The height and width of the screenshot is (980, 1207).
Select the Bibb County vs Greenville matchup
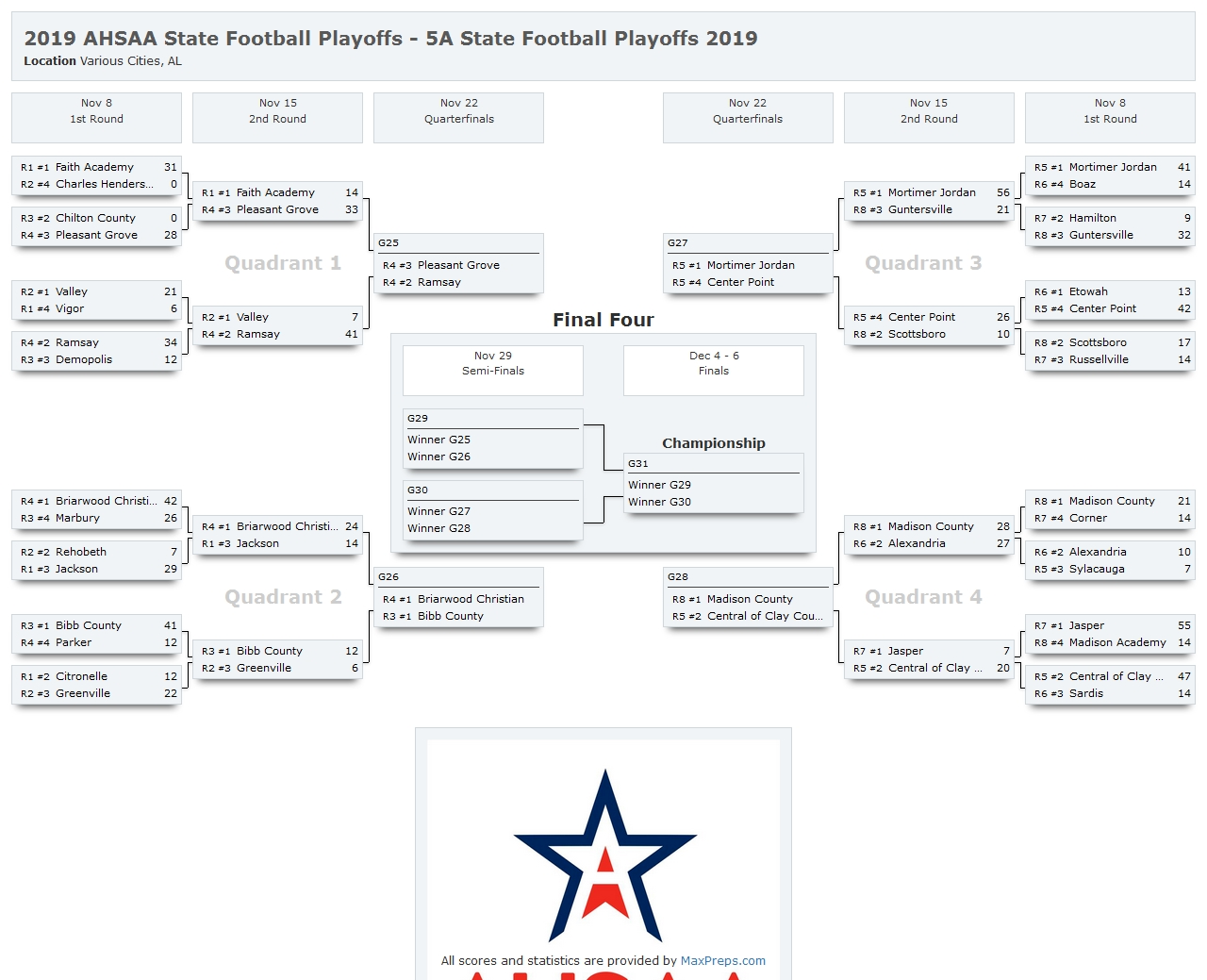point(277,659)
